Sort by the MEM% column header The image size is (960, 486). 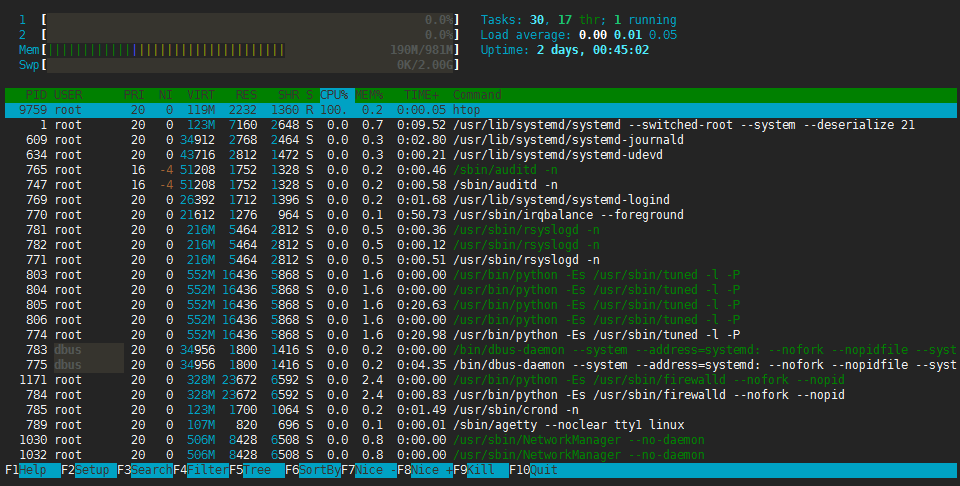click(369, 95)
